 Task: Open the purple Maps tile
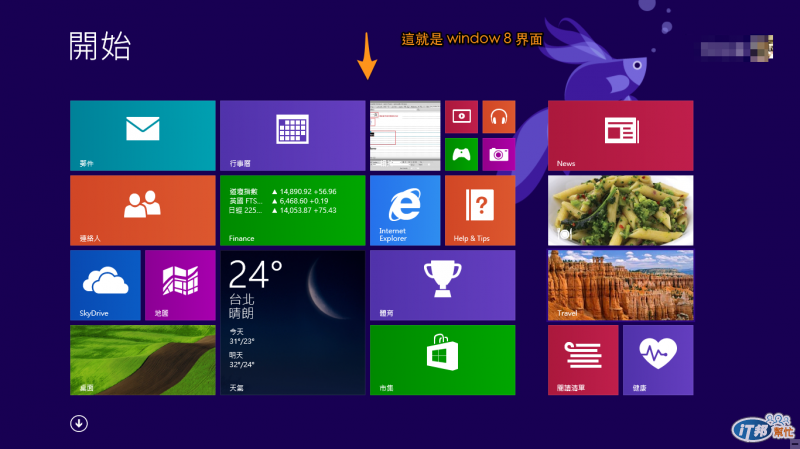coord(180,285)
